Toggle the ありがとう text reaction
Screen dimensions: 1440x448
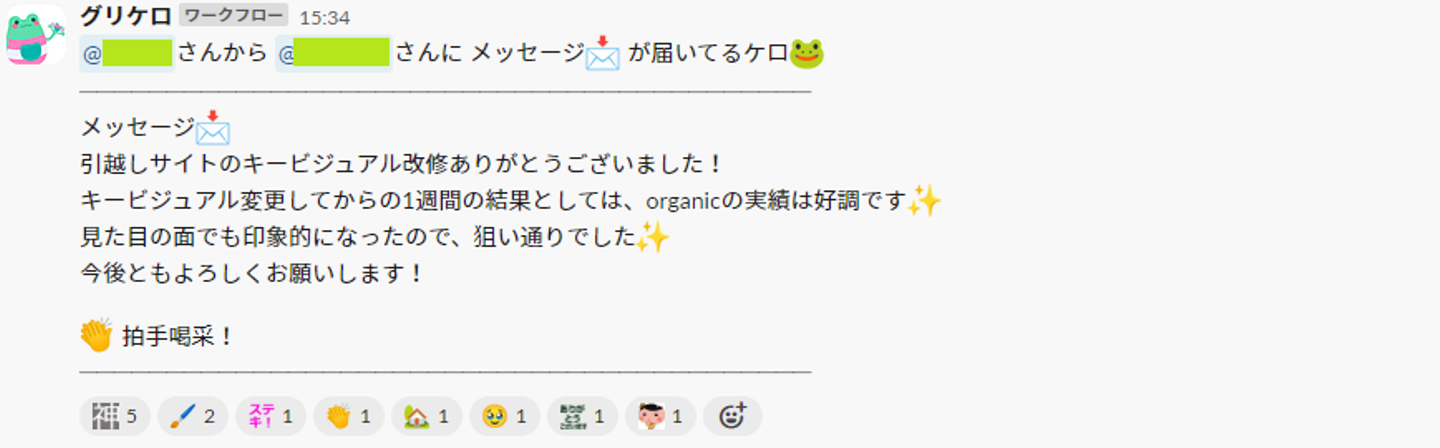click(x=583, y=416)
